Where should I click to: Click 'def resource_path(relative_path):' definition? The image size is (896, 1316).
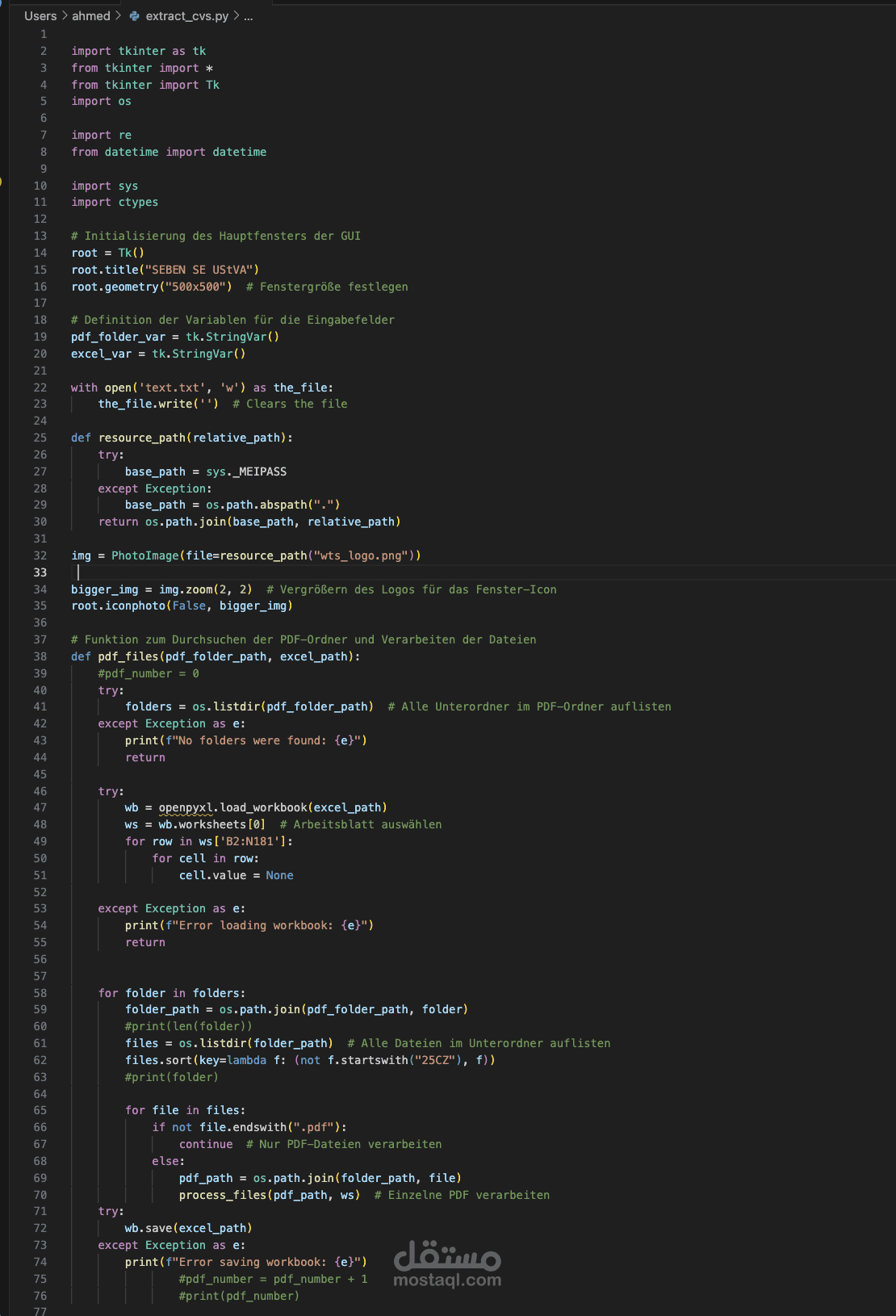tap(182, 438)
